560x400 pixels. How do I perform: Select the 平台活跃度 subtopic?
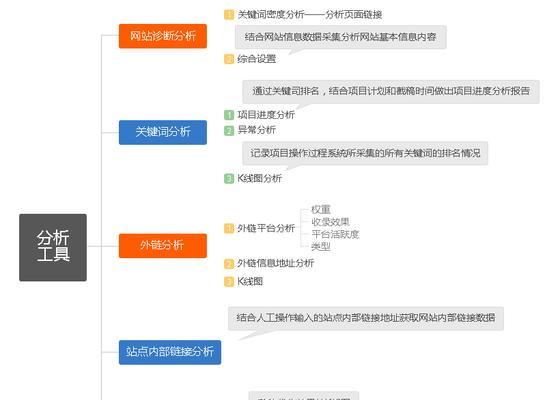pos(335,234)
